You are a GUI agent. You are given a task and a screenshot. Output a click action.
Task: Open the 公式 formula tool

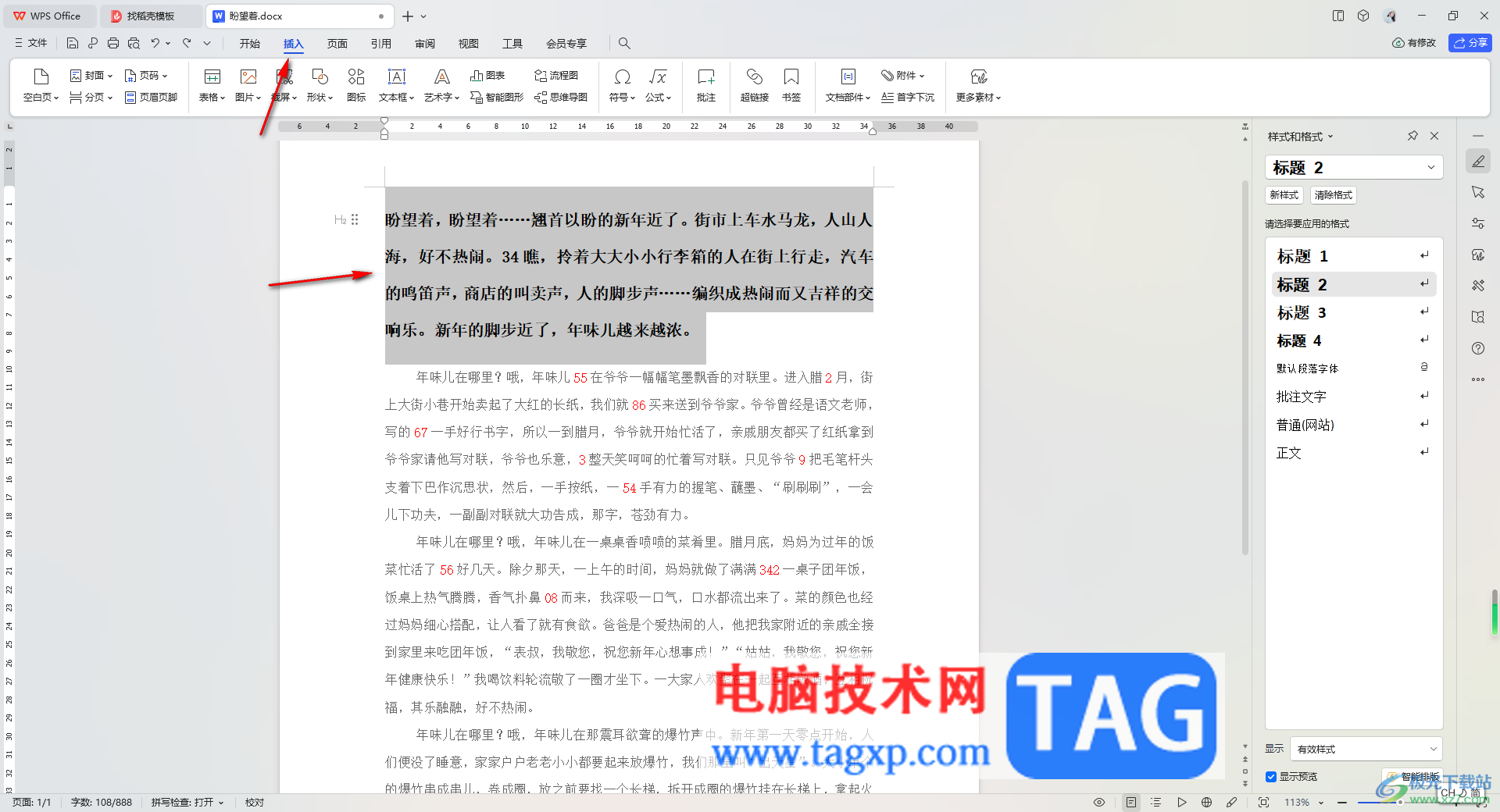tap(658, 85)
